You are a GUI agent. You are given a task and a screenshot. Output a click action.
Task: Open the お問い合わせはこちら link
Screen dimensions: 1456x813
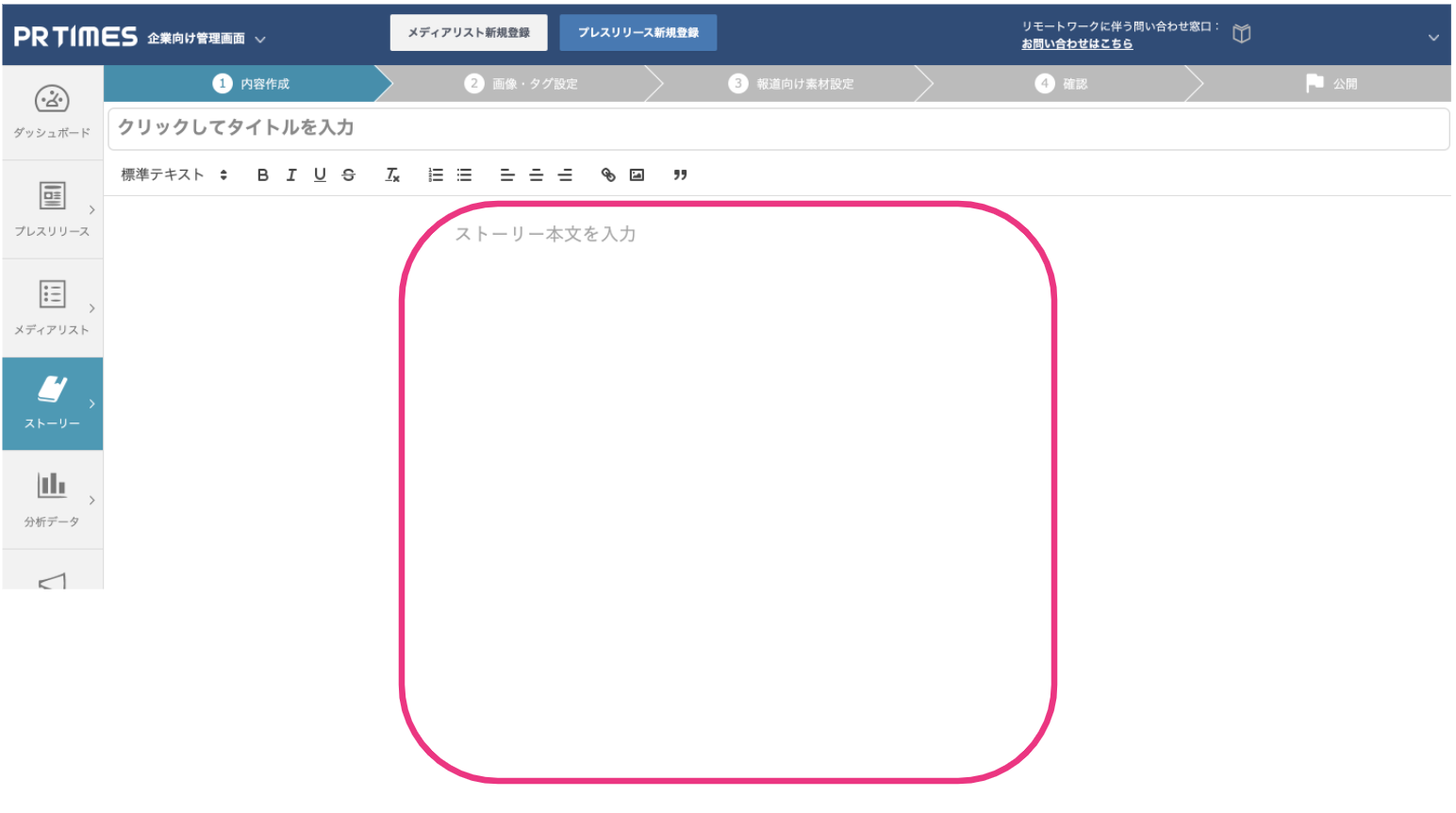[x=1079, y=43]
